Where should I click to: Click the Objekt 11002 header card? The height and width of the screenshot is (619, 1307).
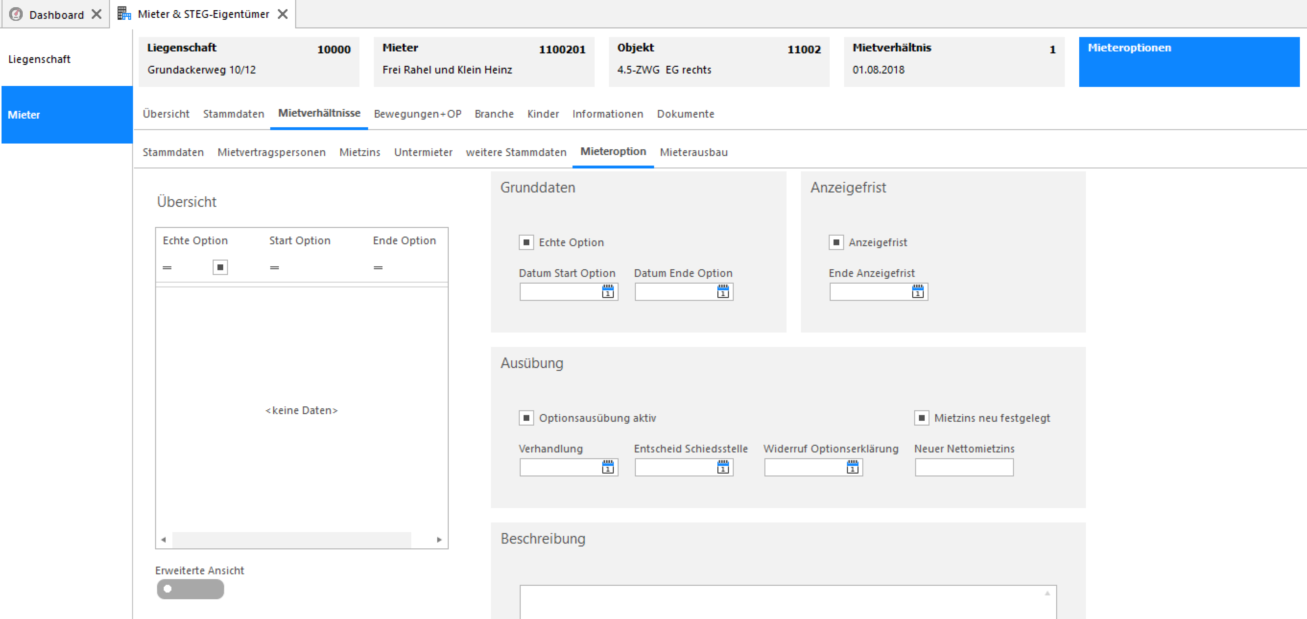[x=719, y=62]
